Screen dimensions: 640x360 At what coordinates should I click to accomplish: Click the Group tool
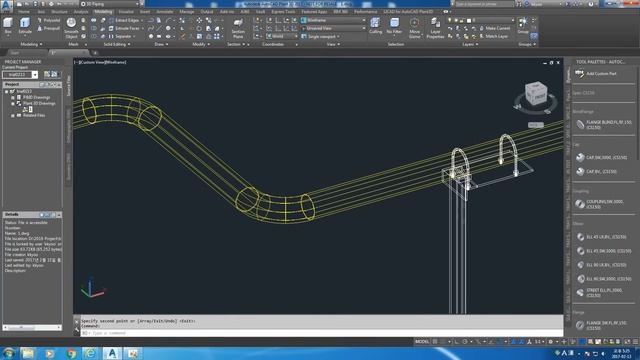tap(522, 26)
